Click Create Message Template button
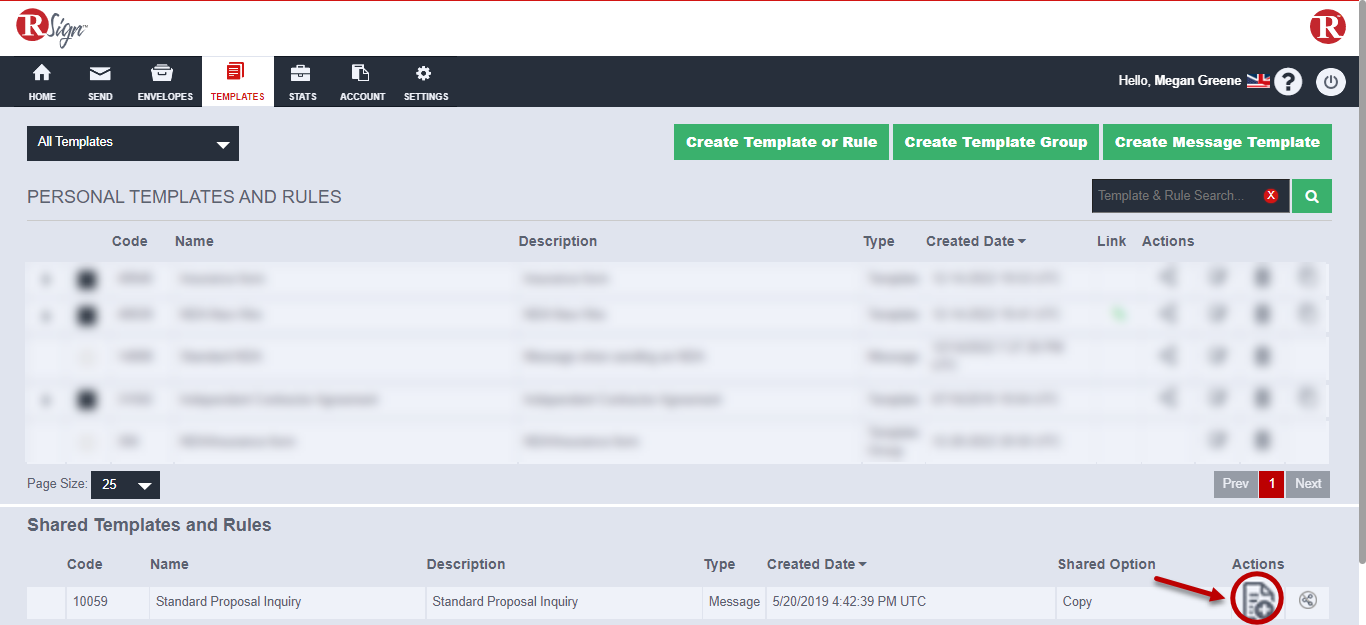The image size is (1366, 625). (1217, 142)
